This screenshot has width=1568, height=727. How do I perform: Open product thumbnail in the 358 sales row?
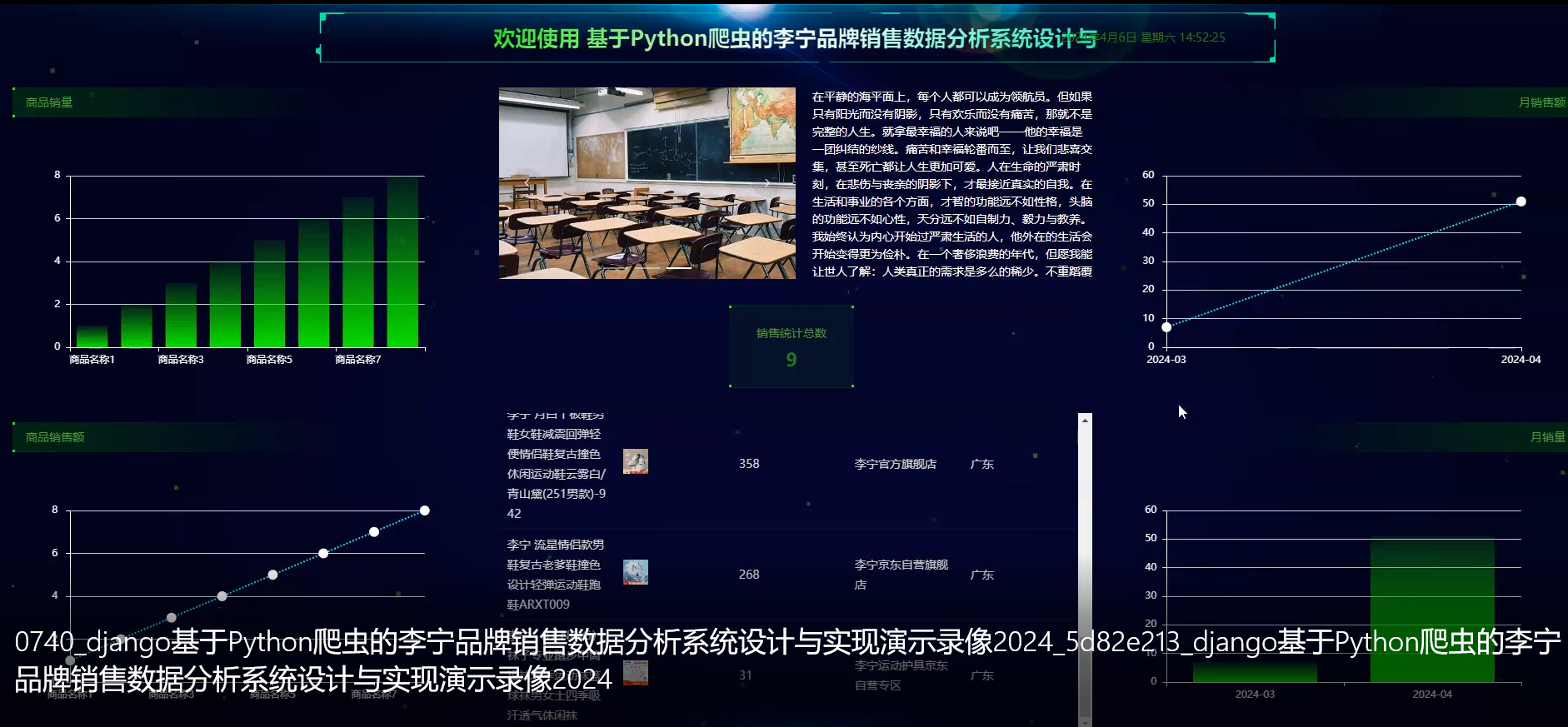(636, 461)
